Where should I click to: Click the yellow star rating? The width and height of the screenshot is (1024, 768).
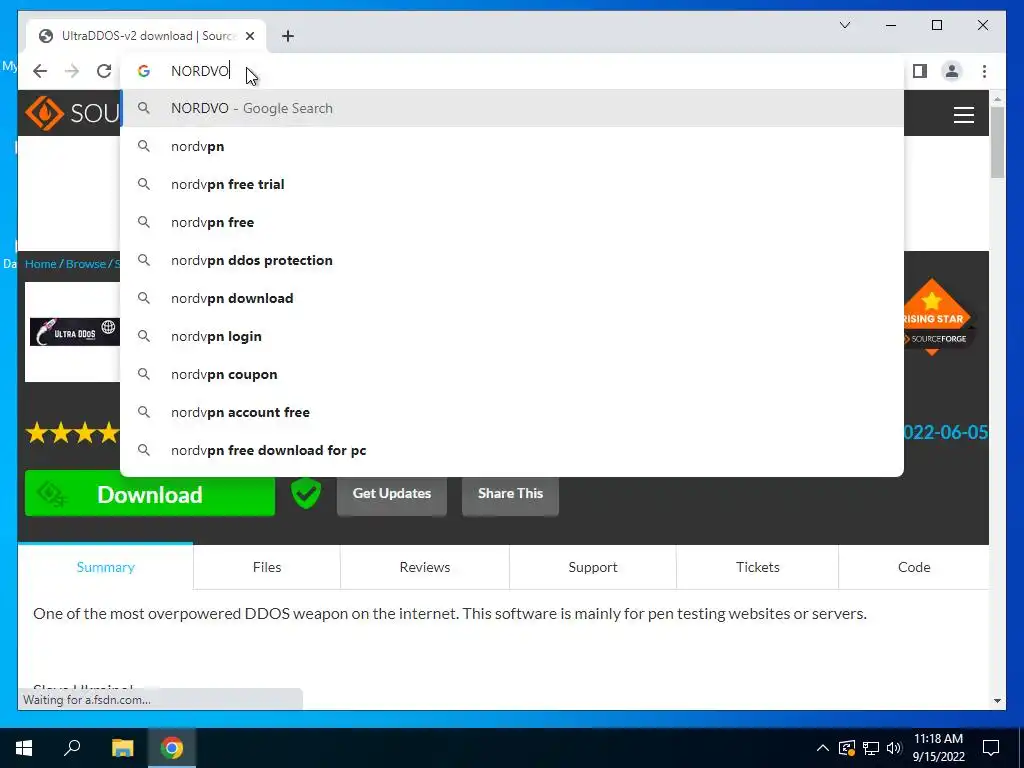click(72, 432)
